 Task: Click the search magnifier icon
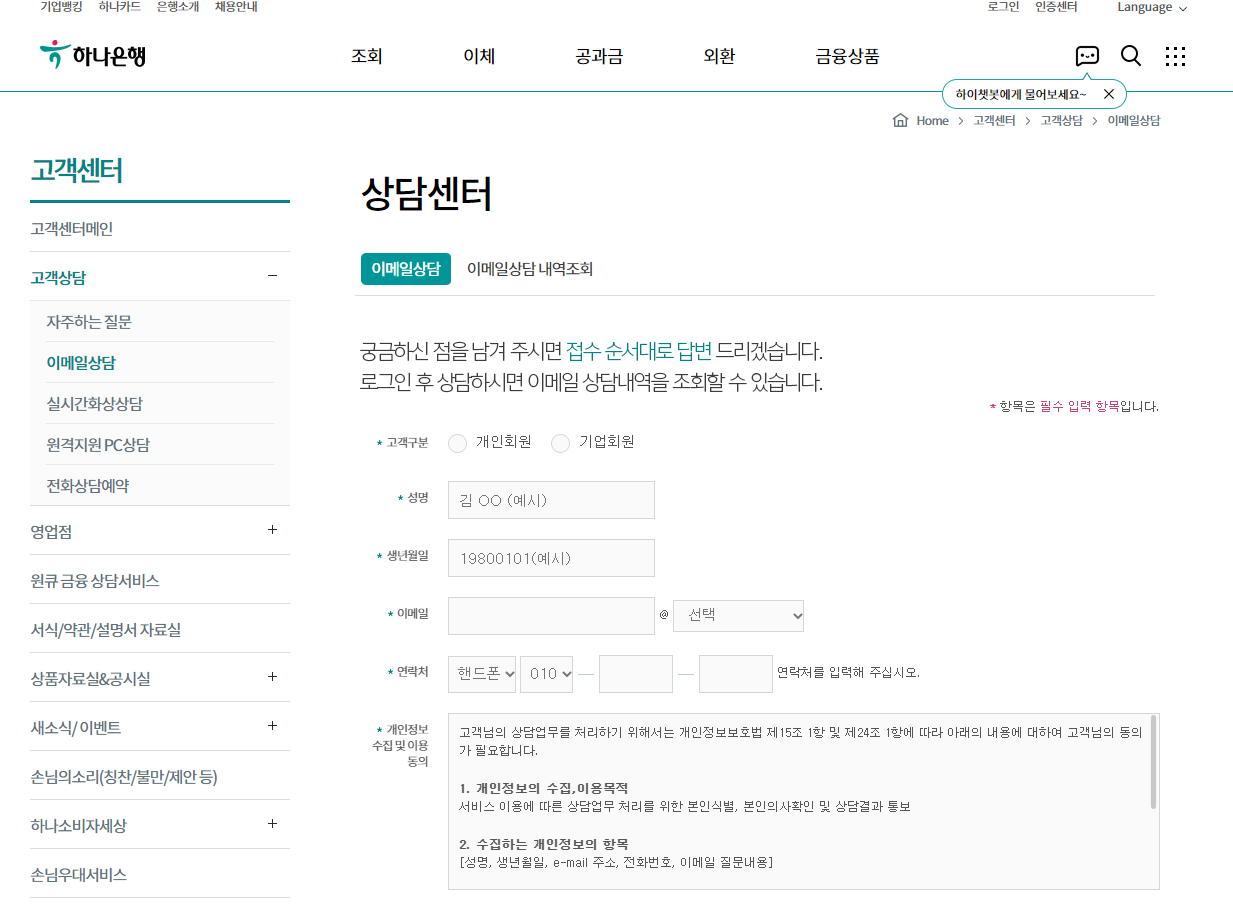click(1130, 56)
